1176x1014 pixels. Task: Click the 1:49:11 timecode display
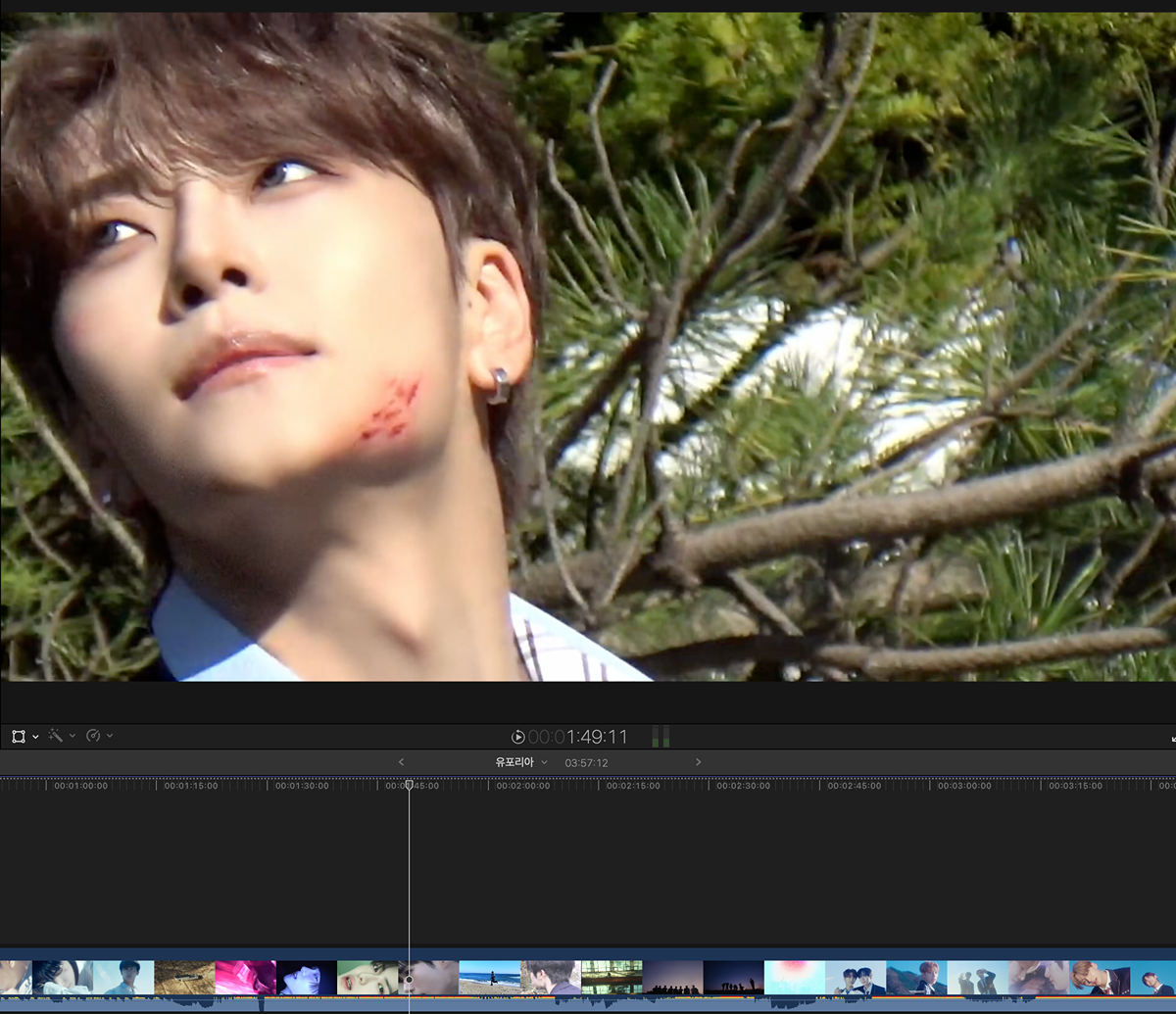pyautogui.click(x=578, y=737)
